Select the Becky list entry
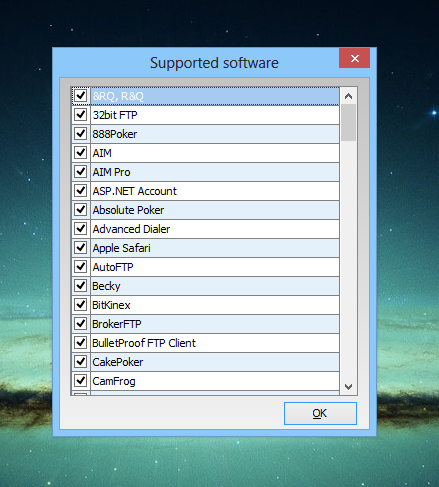Image resolution: width=439 pixels, height=487 pixels. click(215, 286)
